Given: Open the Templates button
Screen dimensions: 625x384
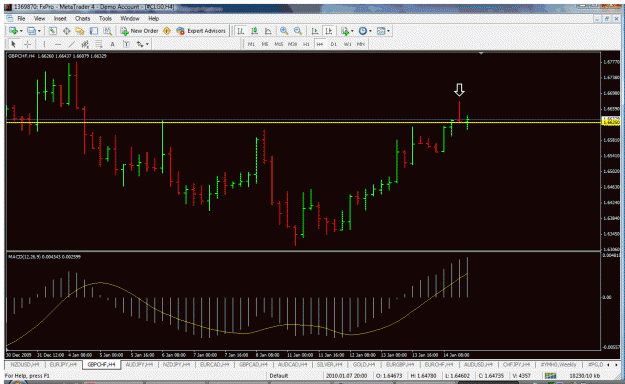Looking at the screenshot, I should point(381,31).
